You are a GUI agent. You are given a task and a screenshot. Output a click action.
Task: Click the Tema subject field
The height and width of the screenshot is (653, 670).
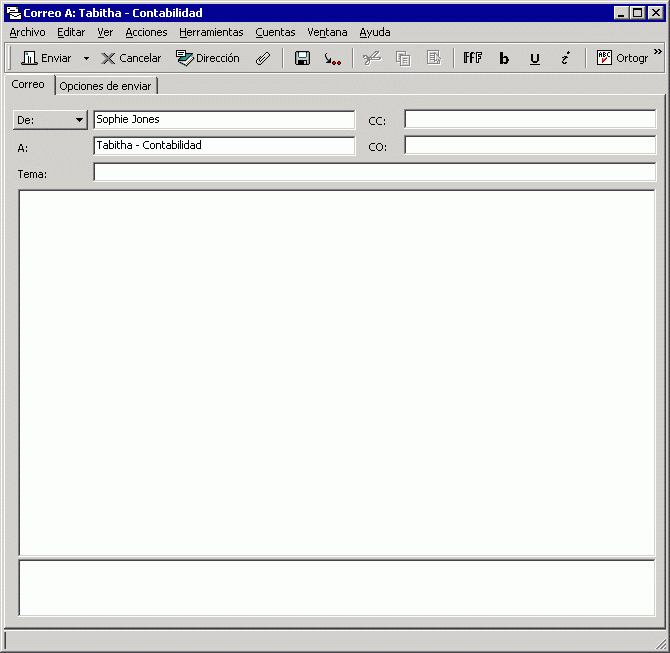[374, 172]
